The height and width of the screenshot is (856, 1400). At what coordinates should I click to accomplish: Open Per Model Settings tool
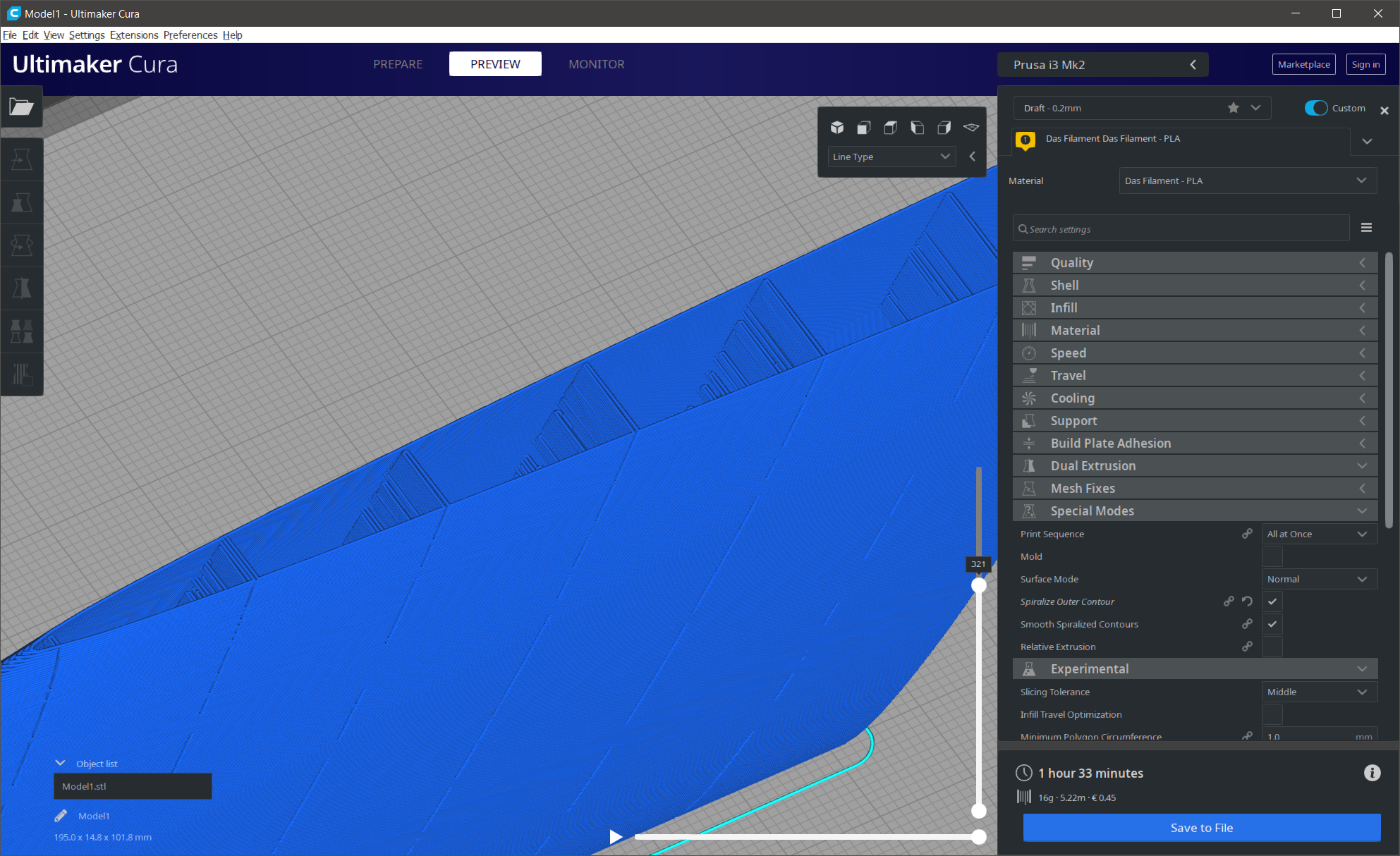[x=21, y=331]
